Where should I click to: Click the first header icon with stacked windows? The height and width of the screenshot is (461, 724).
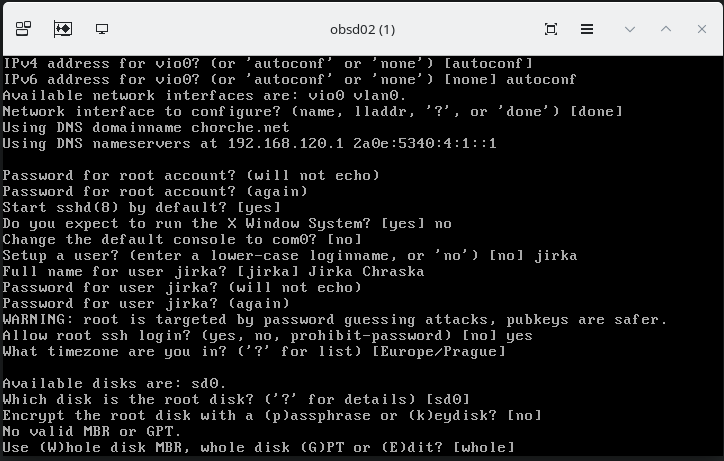[24, 29]
